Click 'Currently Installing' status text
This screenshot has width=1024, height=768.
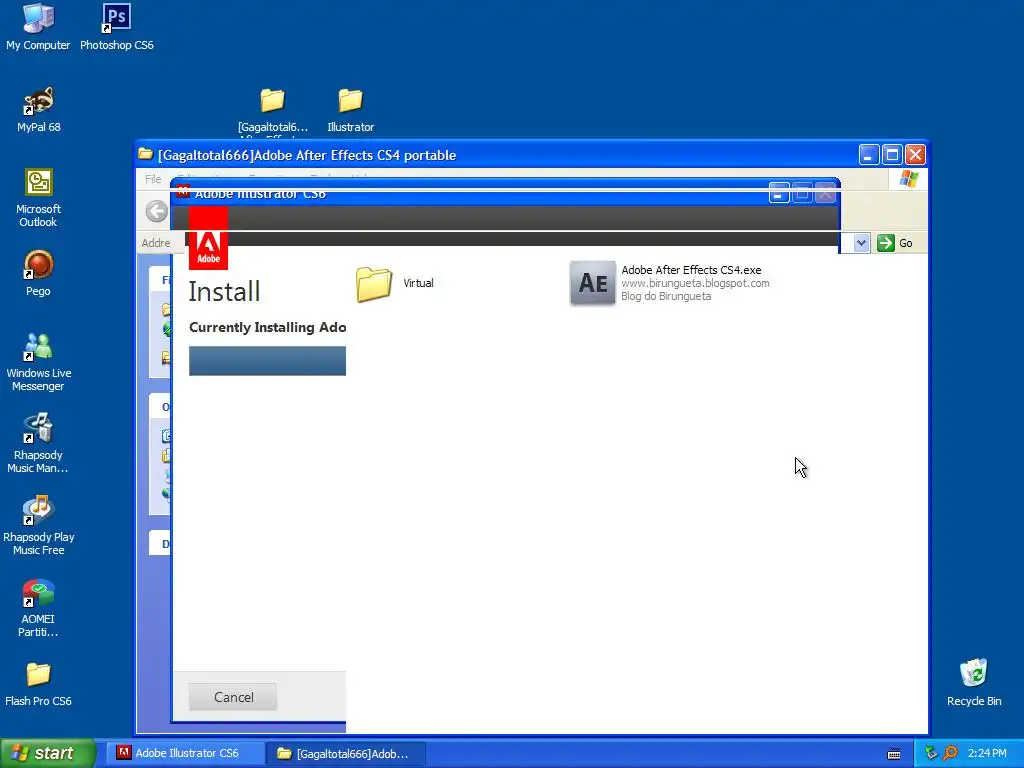point(268,327)
